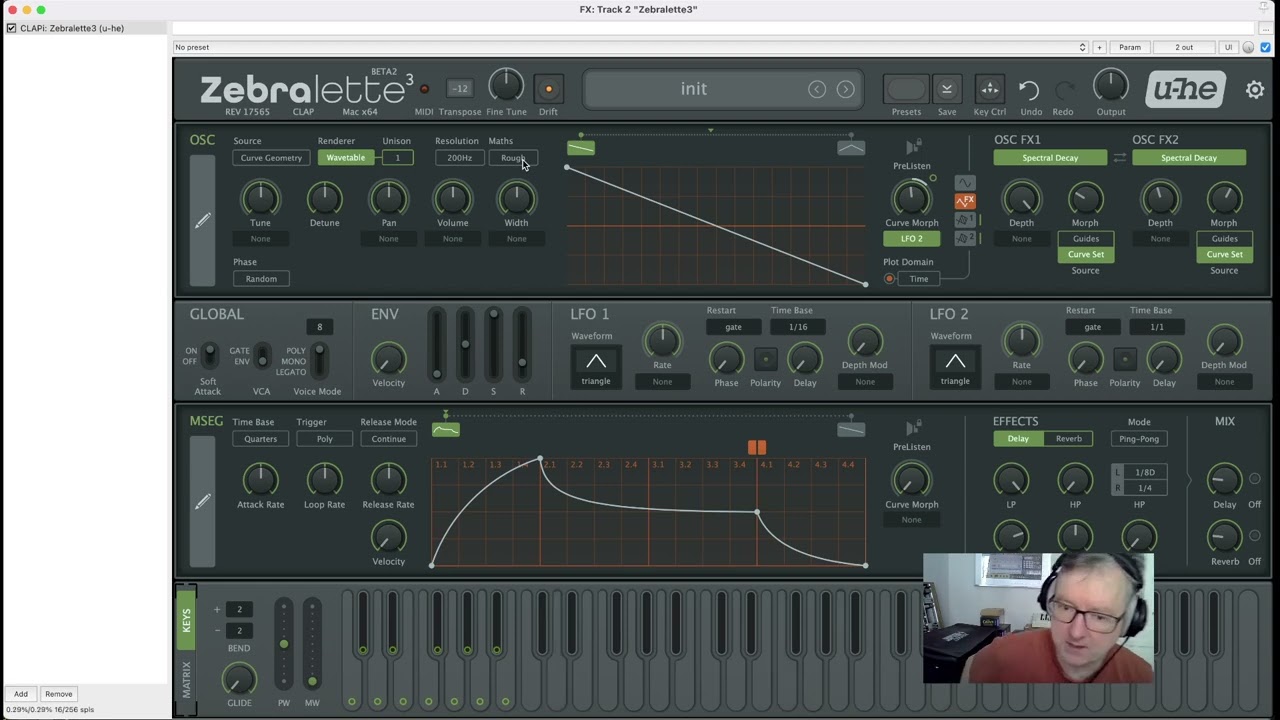Switch to the Reverb effects tab
The image size is (1280, 720).
tap(1068, 439)
